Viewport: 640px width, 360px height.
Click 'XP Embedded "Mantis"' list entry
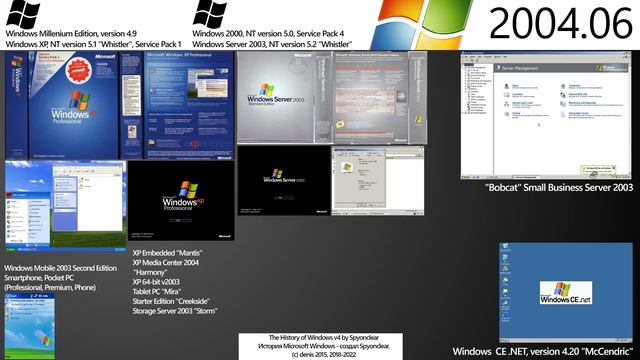click(x=167, y=253)
